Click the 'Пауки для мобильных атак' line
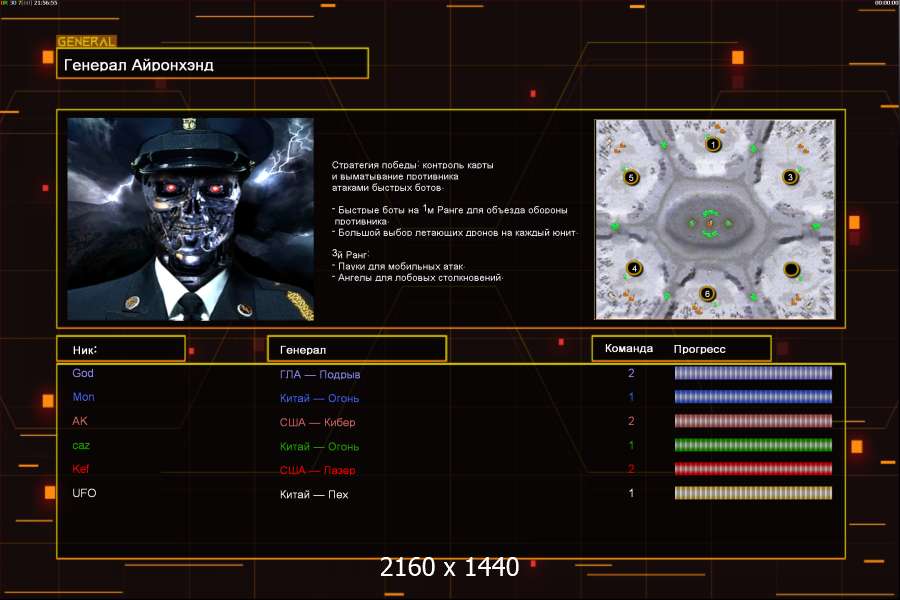 point(398,266)
